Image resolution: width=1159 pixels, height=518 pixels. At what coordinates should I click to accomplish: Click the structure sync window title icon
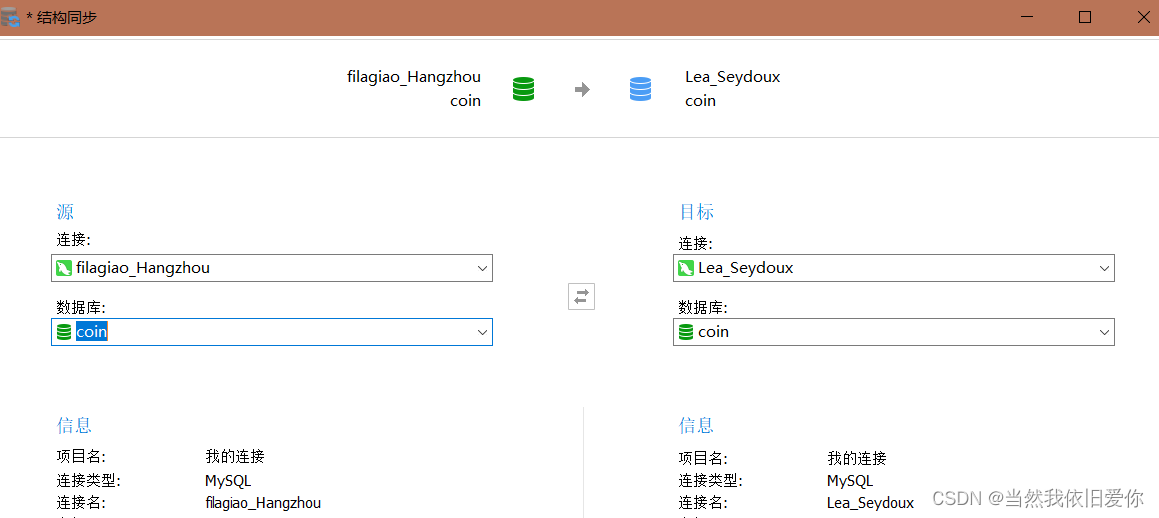(10, 16)
